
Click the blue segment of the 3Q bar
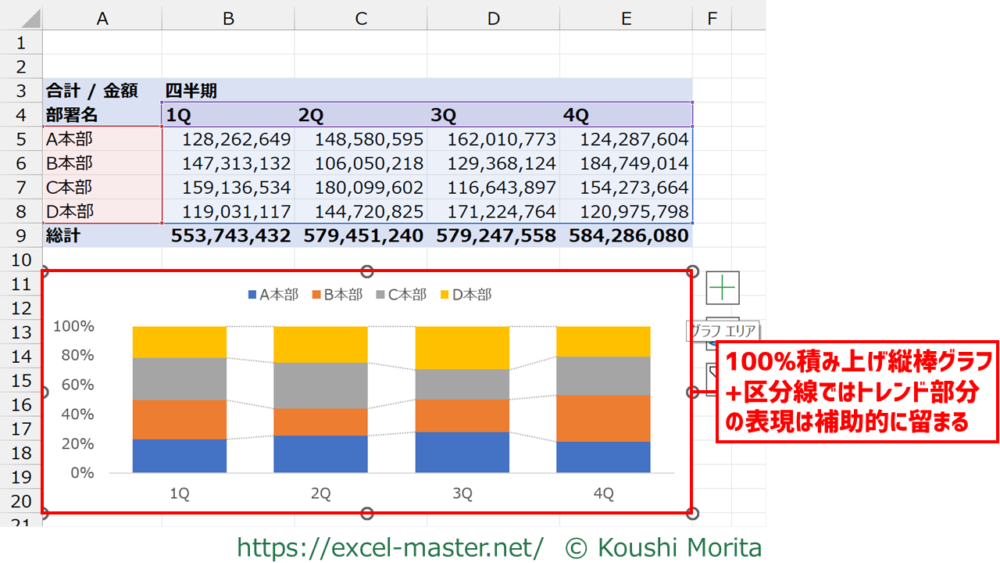pos(462,452)
